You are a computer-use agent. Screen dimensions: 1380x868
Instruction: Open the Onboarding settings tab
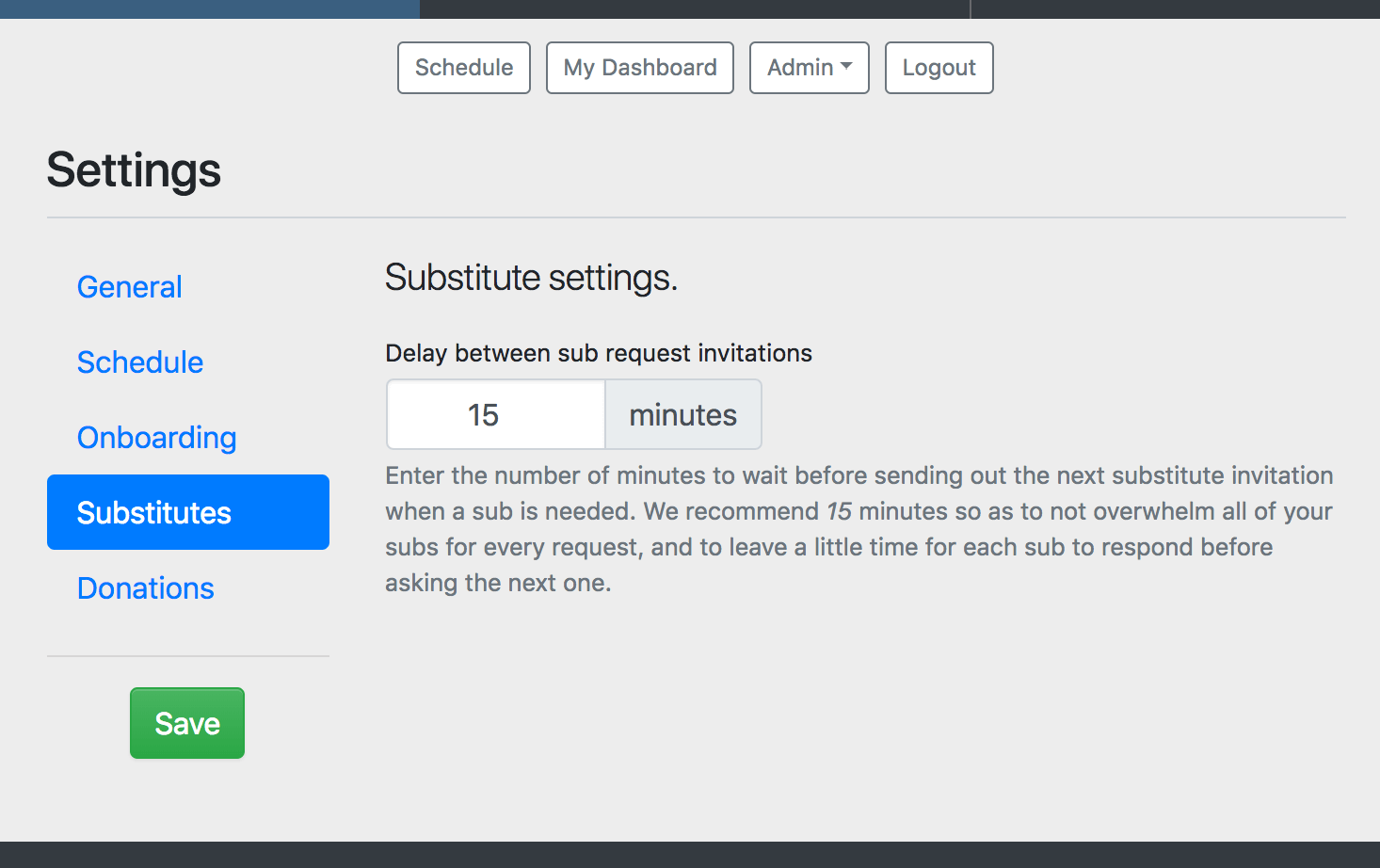pos(156,438)
